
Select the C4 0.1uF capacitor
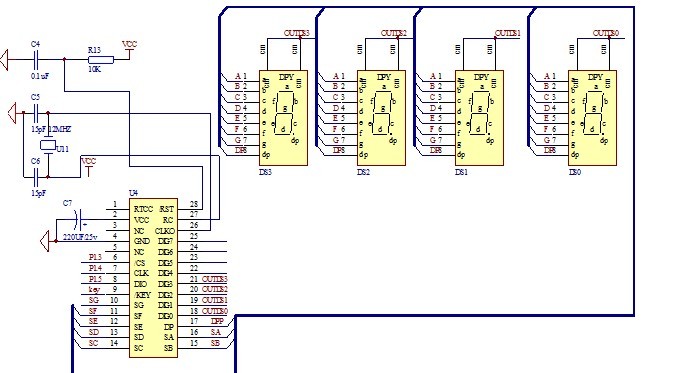coord(36,60)
